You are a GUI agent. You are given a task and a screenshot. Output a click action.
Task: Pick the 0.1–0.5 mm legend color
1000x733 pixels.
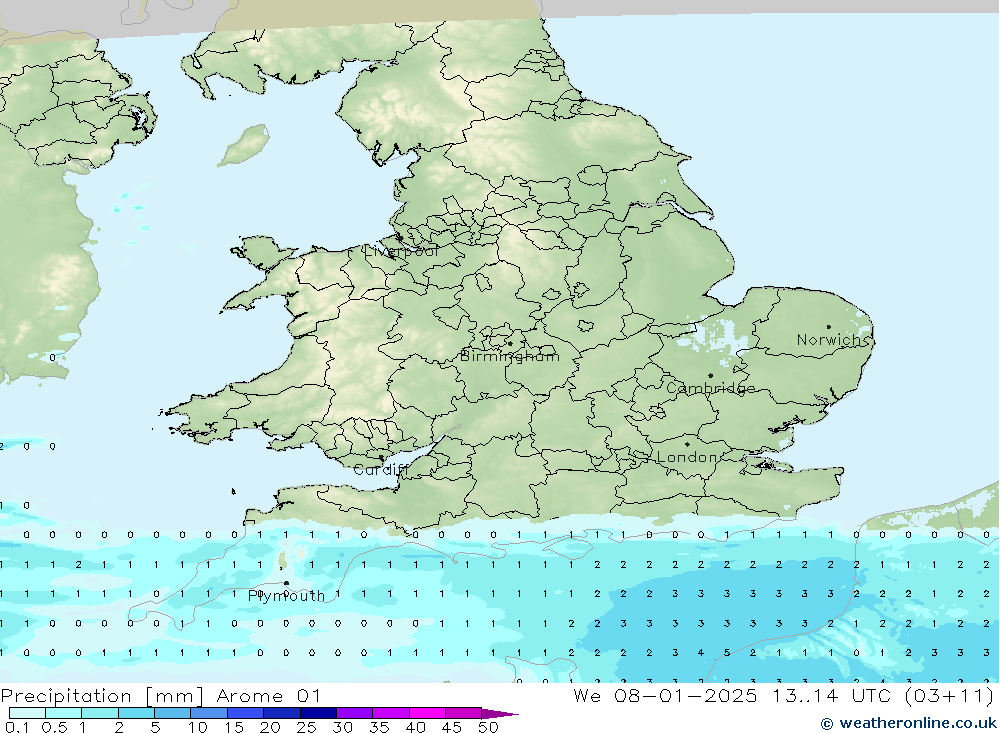(27, 713)
